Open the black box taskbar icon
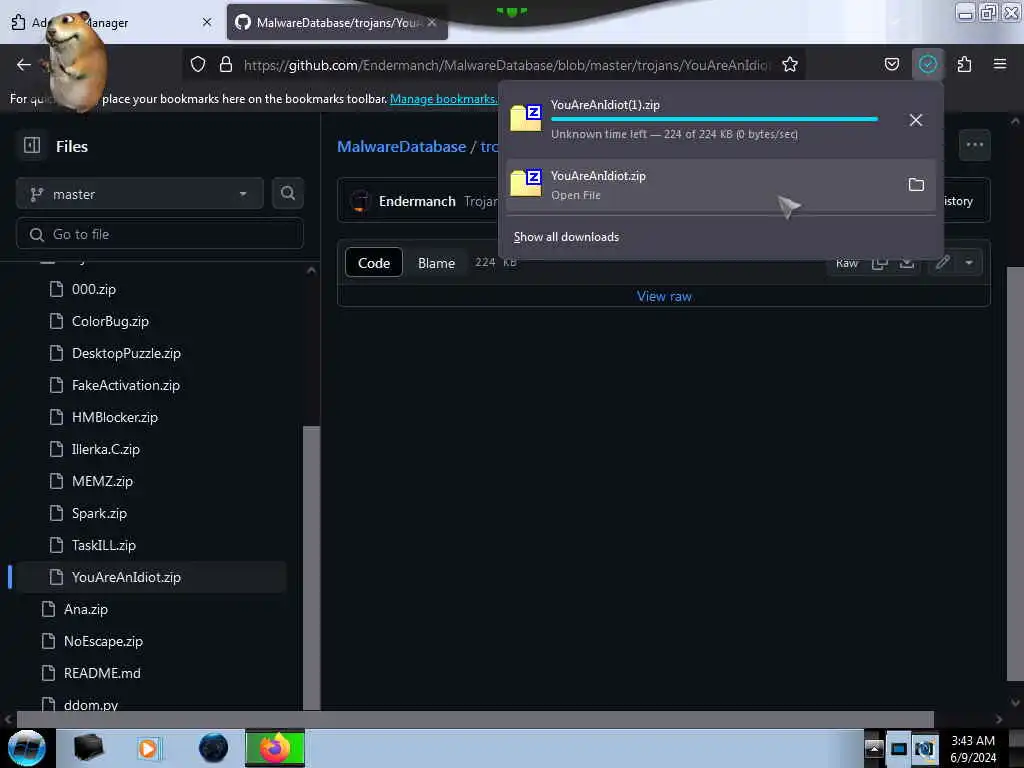 (x=88, y=748)
